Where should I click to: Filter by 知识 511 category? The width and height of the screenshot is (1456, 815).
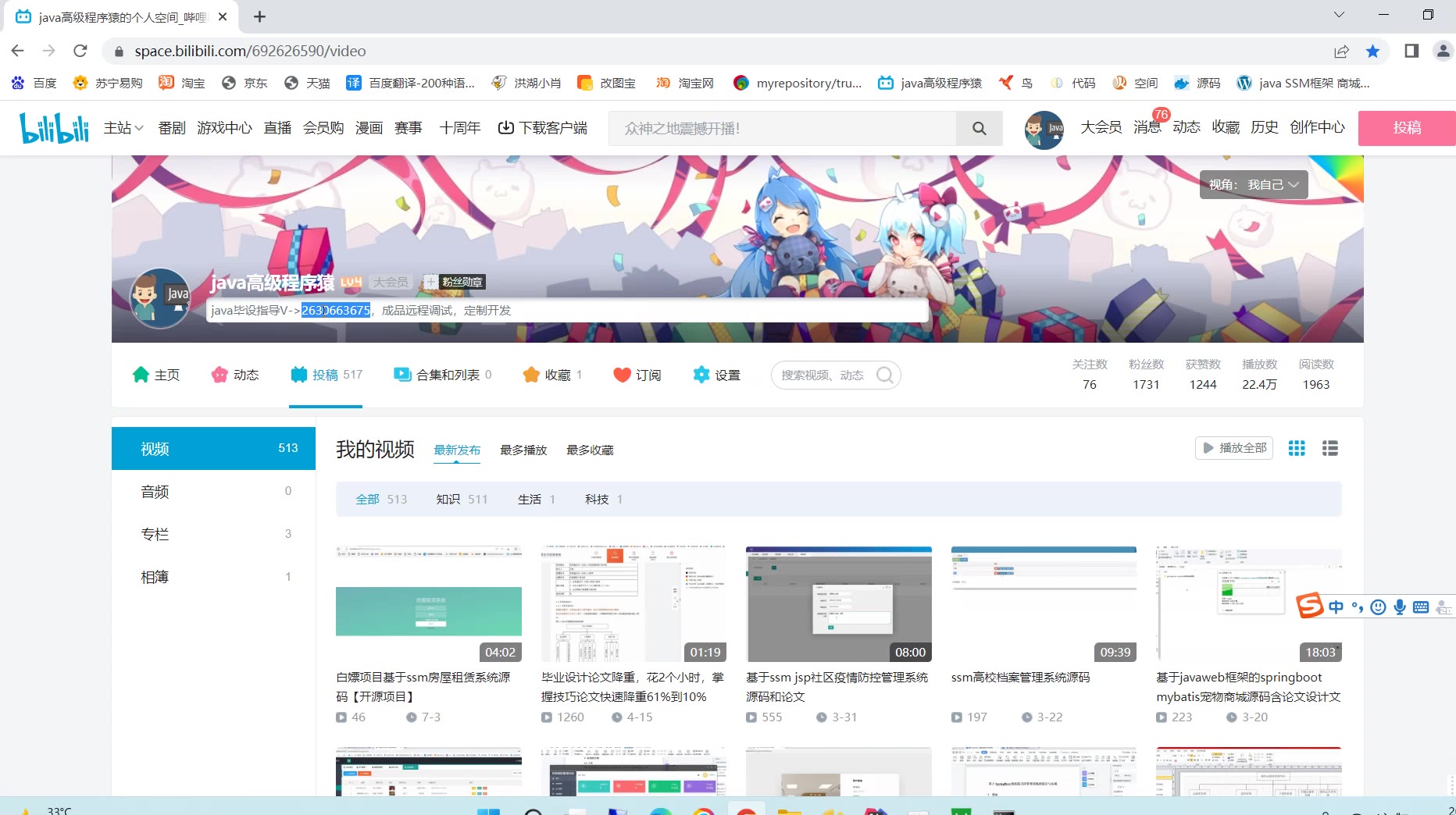click(x=462, y=500)
